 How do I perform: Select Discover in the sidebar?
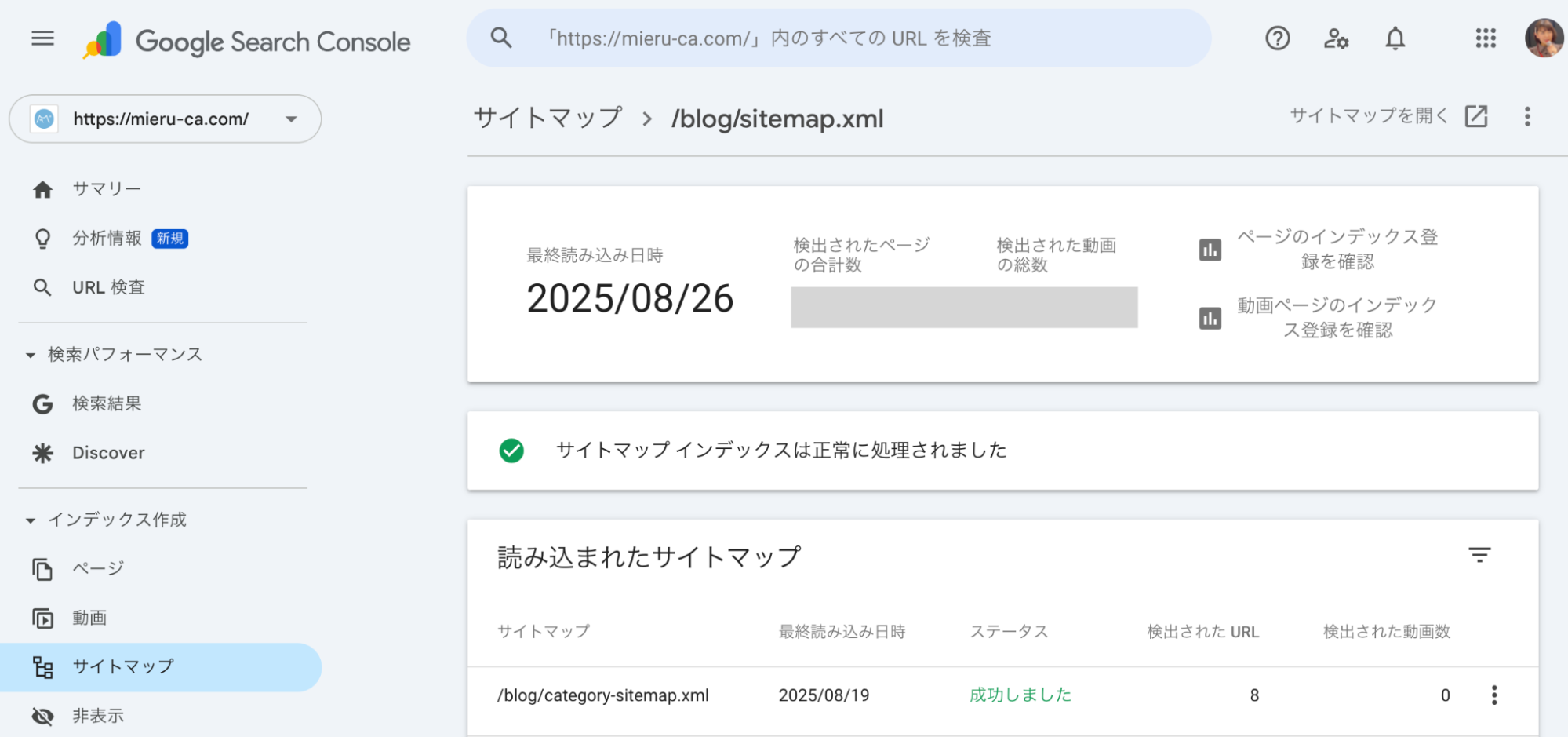tap(107, 452)
